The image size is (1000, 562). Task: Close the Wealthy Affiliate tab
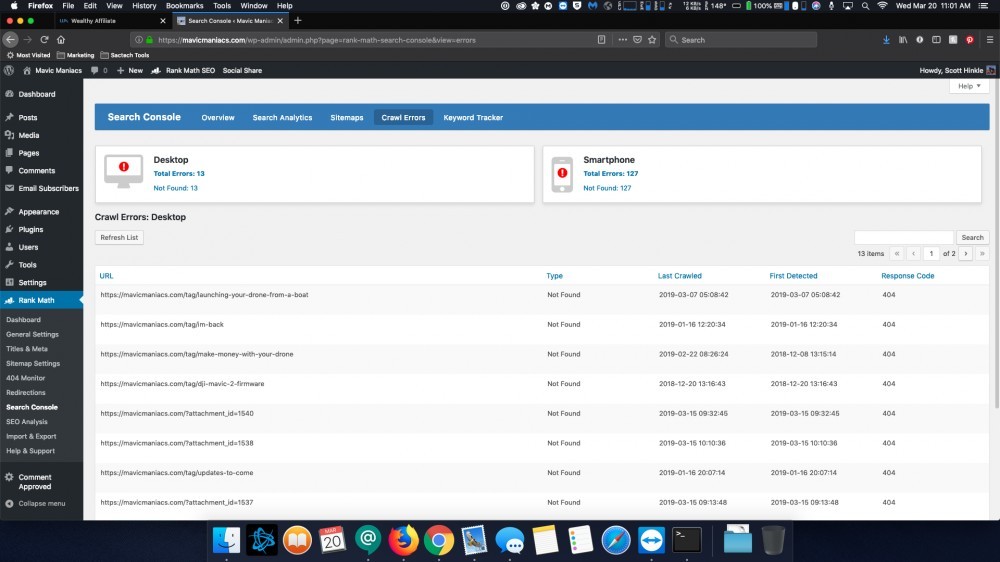163,21
